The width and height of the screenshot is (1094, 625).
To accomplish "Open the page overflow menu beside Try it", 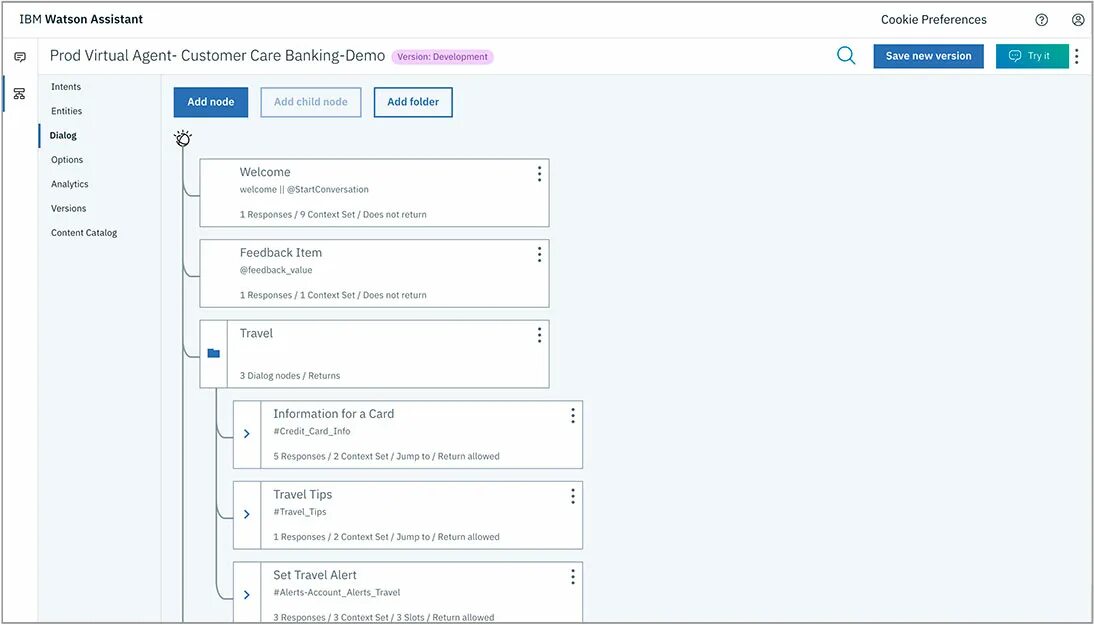I will pyautogui.click(x=1077, y=57).
